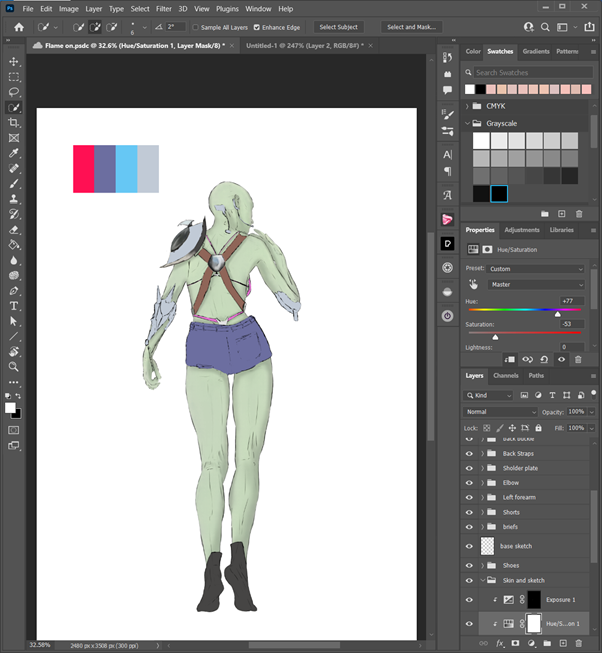Open the Preset dropdown in Properties

click(x=536, y=269)
